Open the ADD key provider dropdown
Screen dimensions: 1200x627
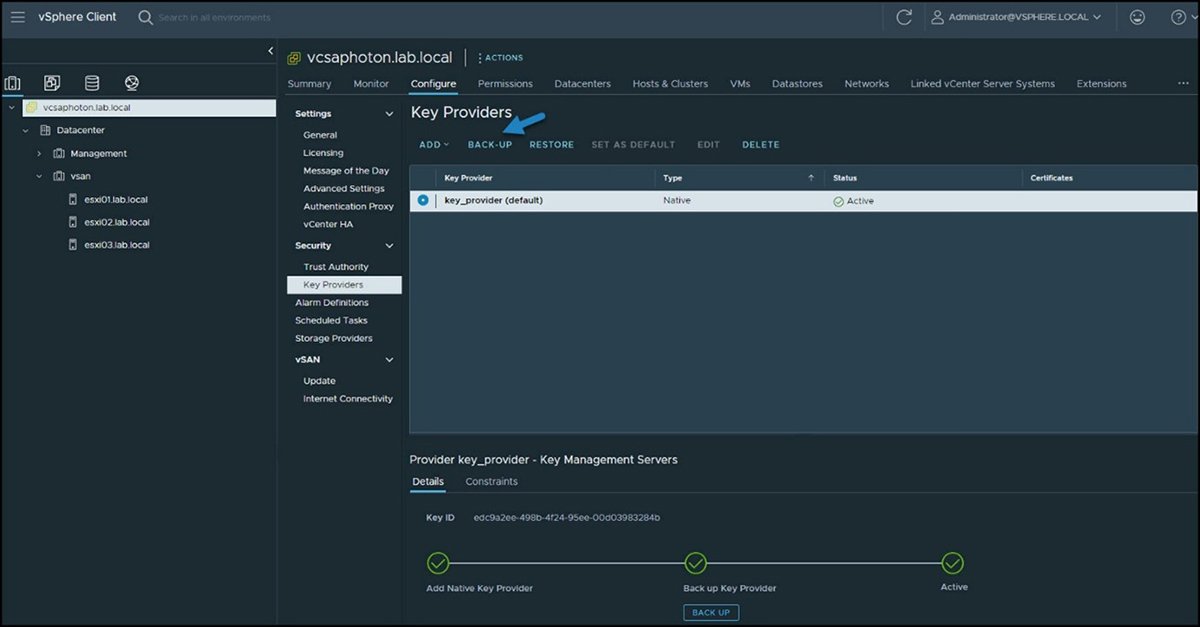pyautogui.click(x=434, y=145)
